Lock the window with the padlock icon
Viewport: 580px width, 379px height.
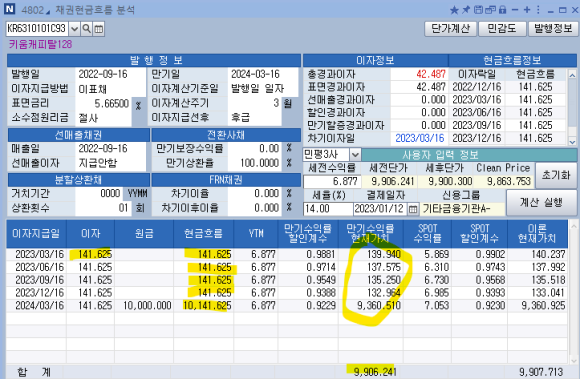[x=502, y=10]
